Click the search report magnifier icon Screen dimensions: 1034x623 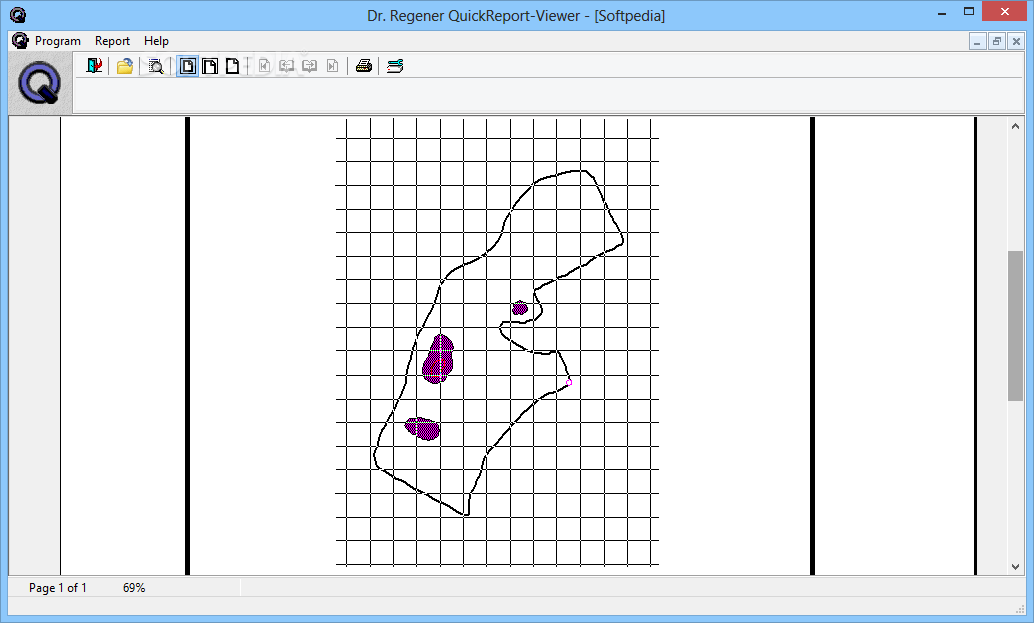coord(156,66)
